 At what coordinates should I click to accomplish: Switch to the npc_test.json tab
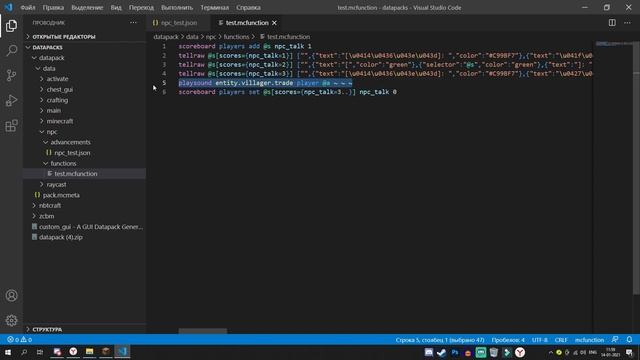[179, 23]
